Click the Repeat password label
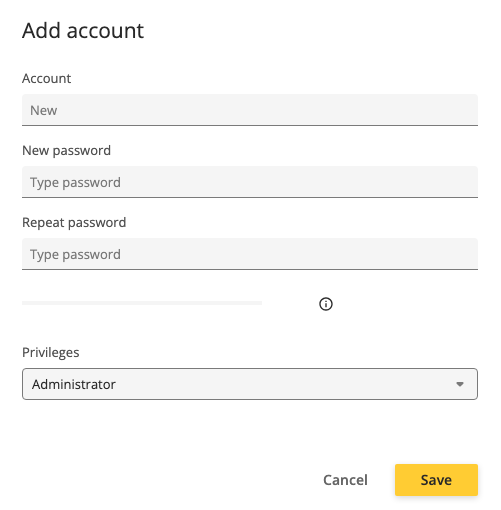 click(x=74, y=223)
